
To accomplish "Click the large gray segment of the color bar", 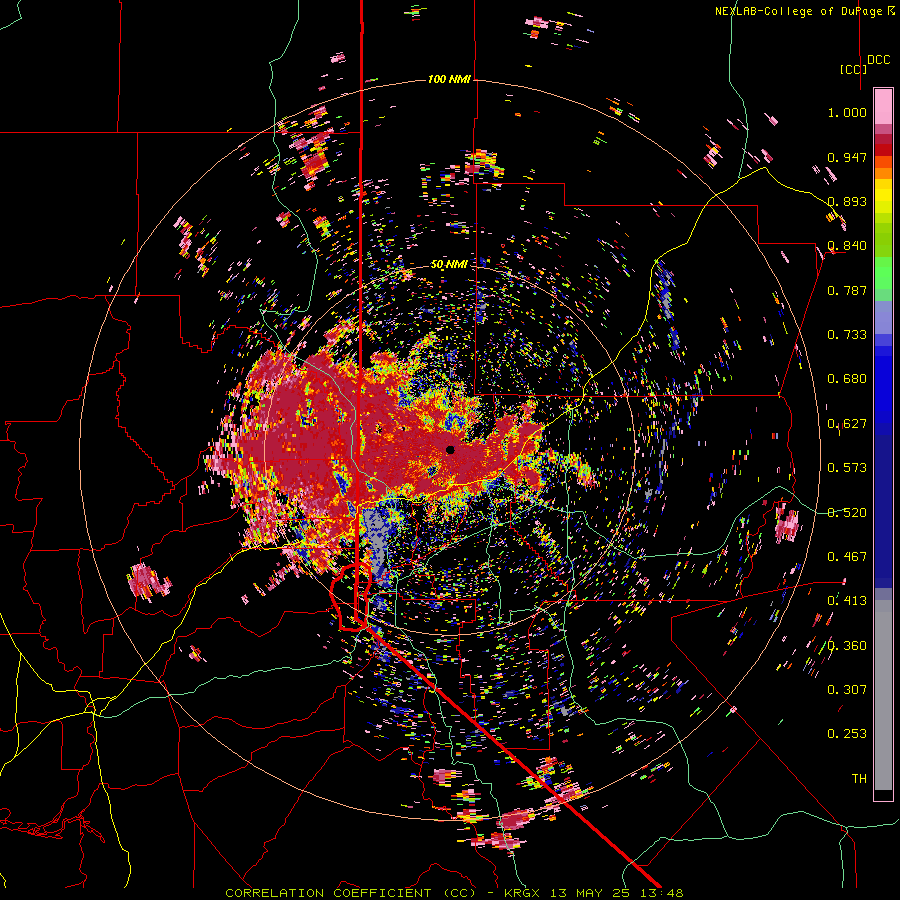I will (x=883, y=695).
